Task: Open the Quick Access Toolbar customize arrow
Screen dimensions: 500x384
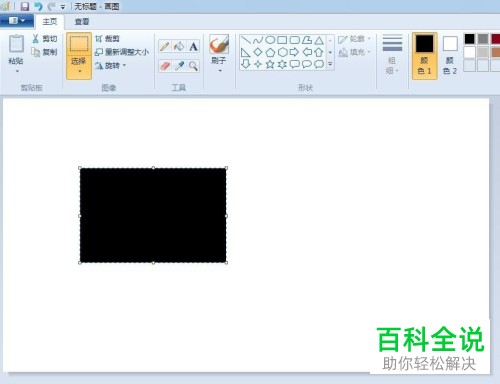Action: [x=63, y=7]
